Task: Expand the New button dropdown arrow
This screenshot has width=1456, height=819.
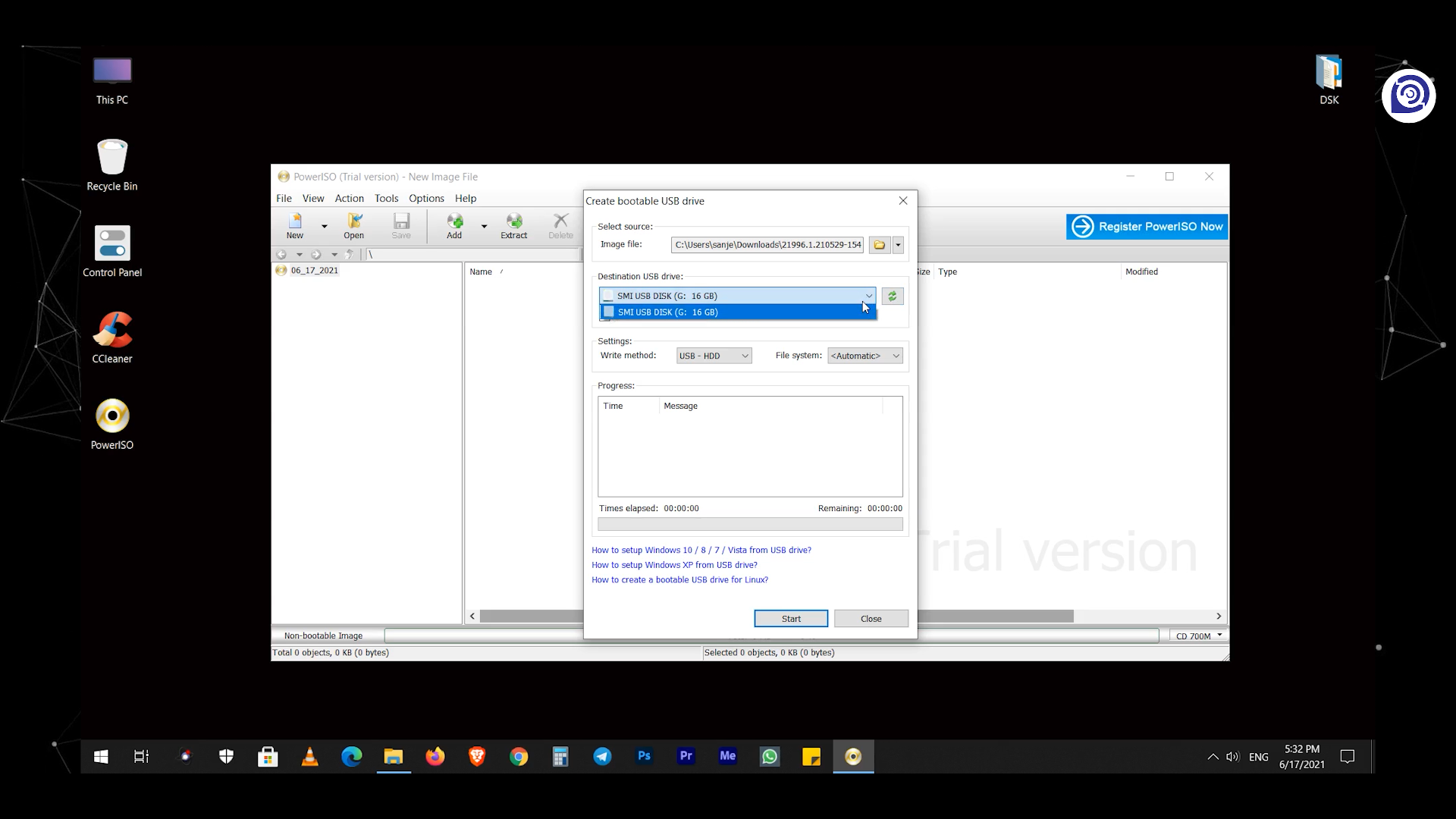Action: click(x=325, y=226)
